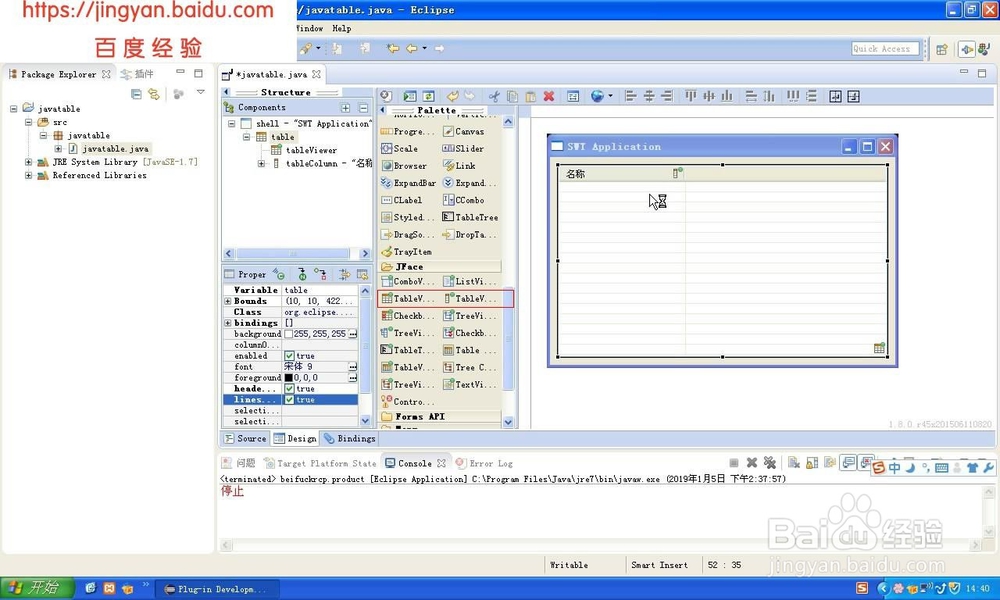This screenshot has height=600, width=1000.
Task: Click the Windows Start button
Action: click(36, 588)
